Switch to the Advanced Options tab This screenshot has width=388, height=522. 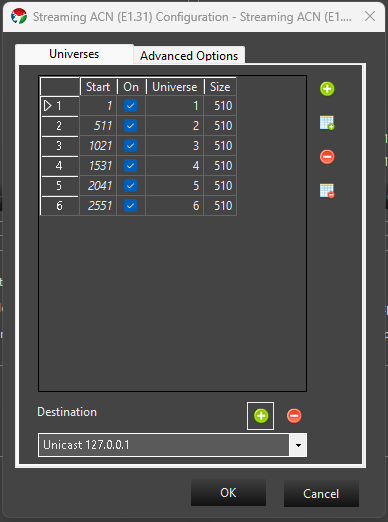[x=189, y=56]
